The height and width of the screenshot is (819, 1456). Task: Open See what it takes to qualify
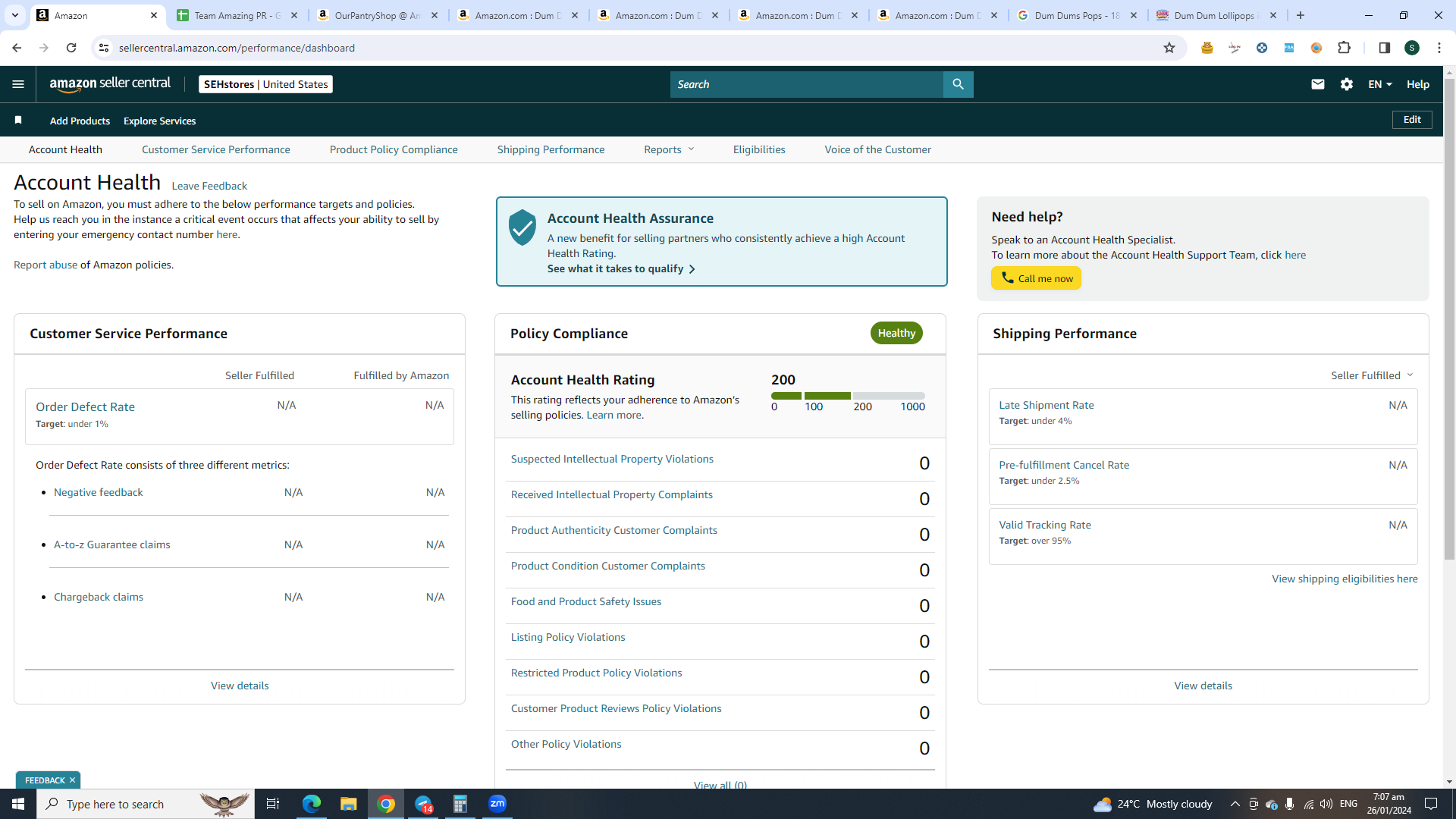coord(621,268)
